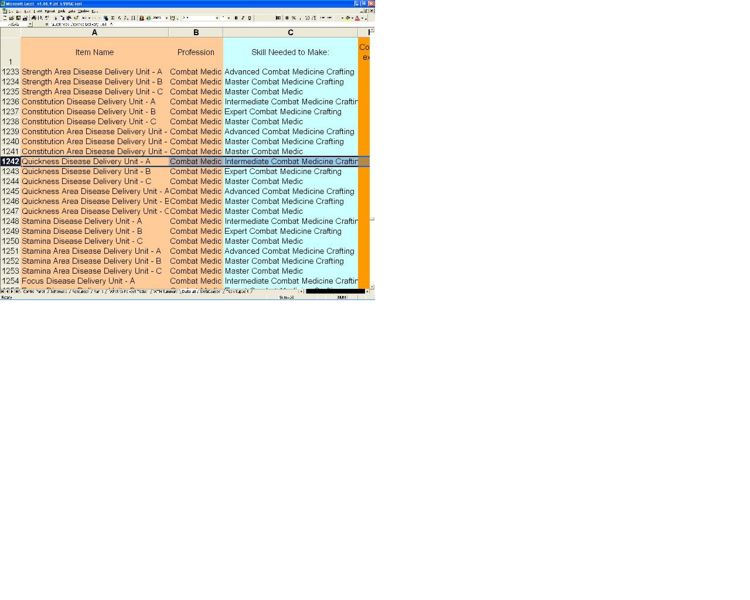The width and height of the screenshot is (750, 600).
Task: Select row 1242 header
Action: 10,161
